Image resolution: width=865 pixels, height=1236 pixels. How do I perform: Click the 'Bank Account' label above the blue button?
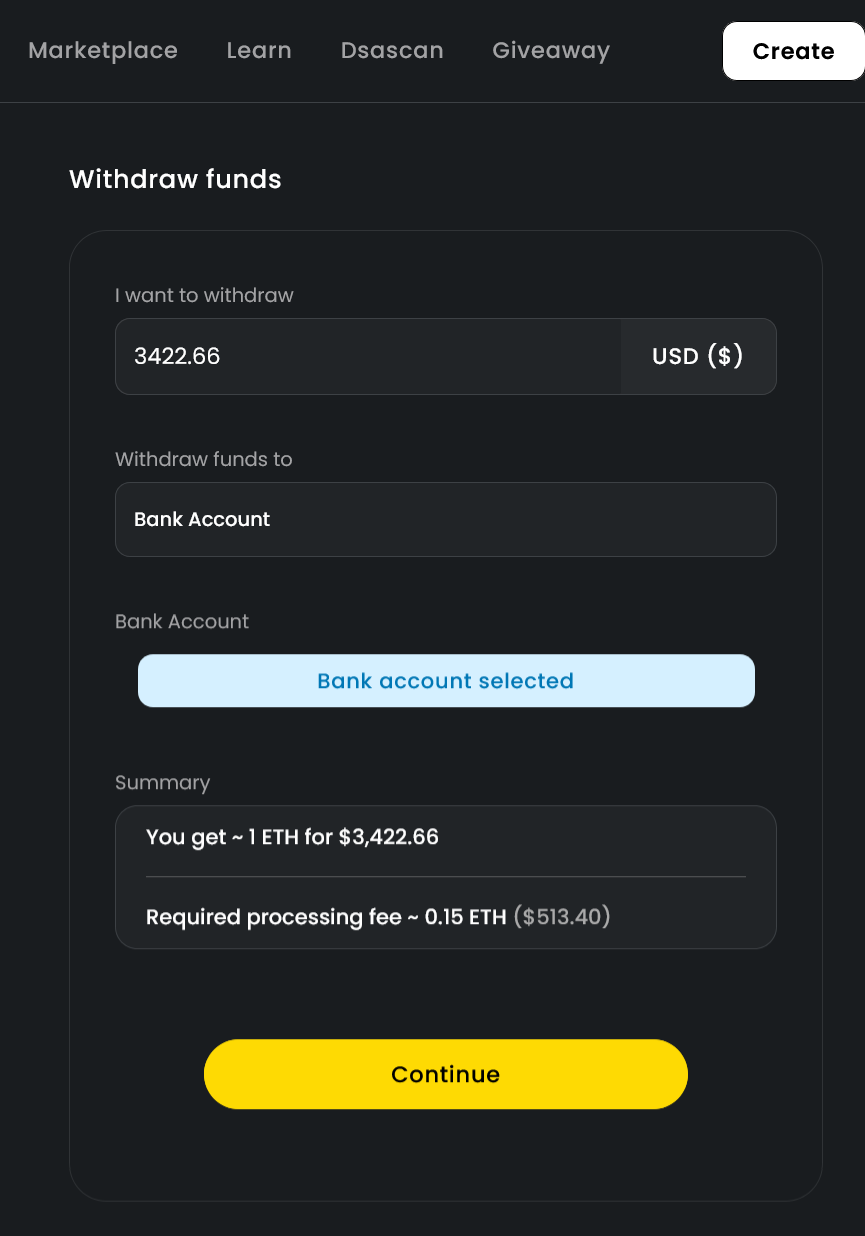(182, 621)
